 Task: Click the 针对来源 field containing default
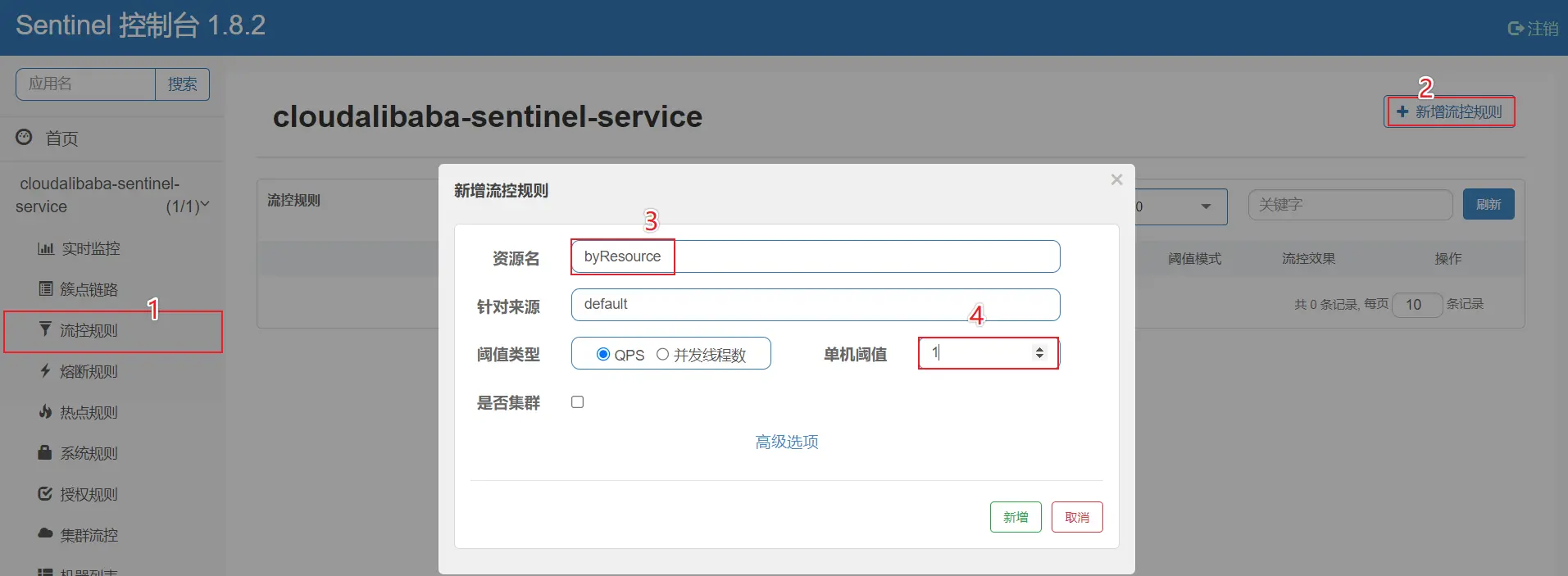816,305
